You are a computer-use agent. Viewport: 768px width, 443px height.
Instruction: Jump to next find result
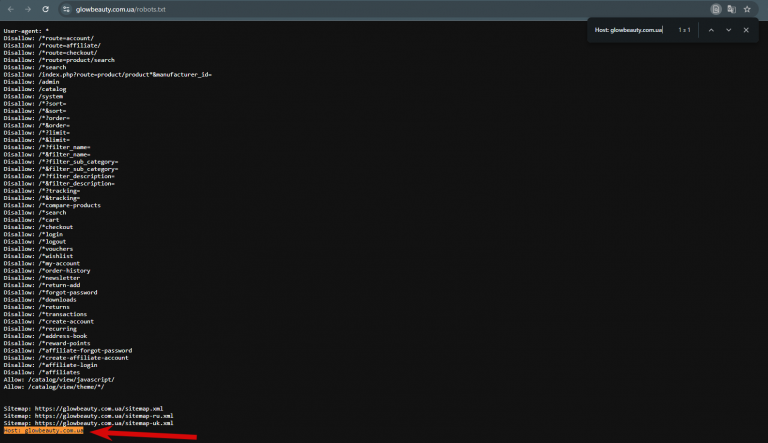pos(729,30)
